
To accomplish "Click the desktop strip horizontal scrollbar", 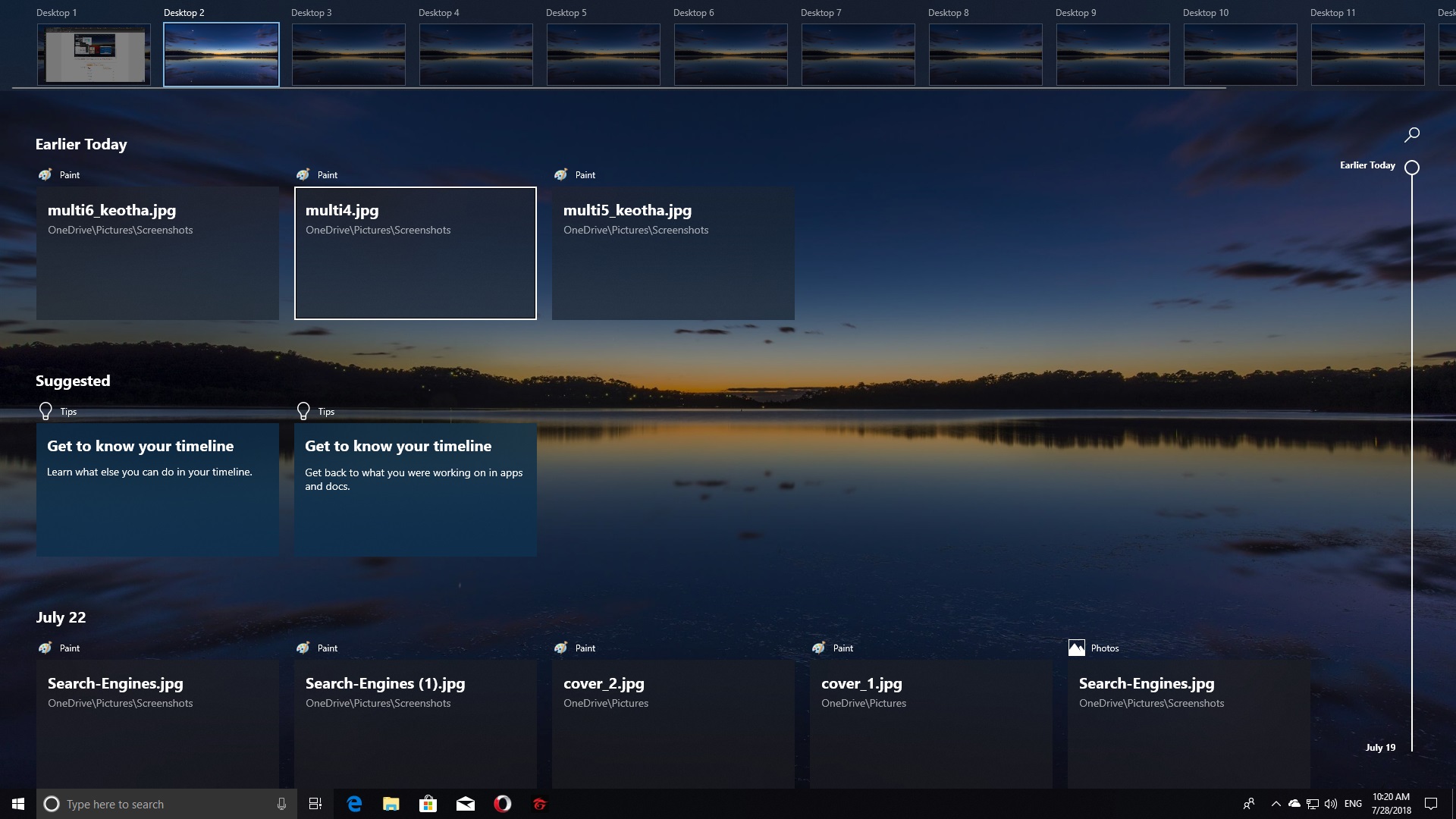I will (619, 89).
